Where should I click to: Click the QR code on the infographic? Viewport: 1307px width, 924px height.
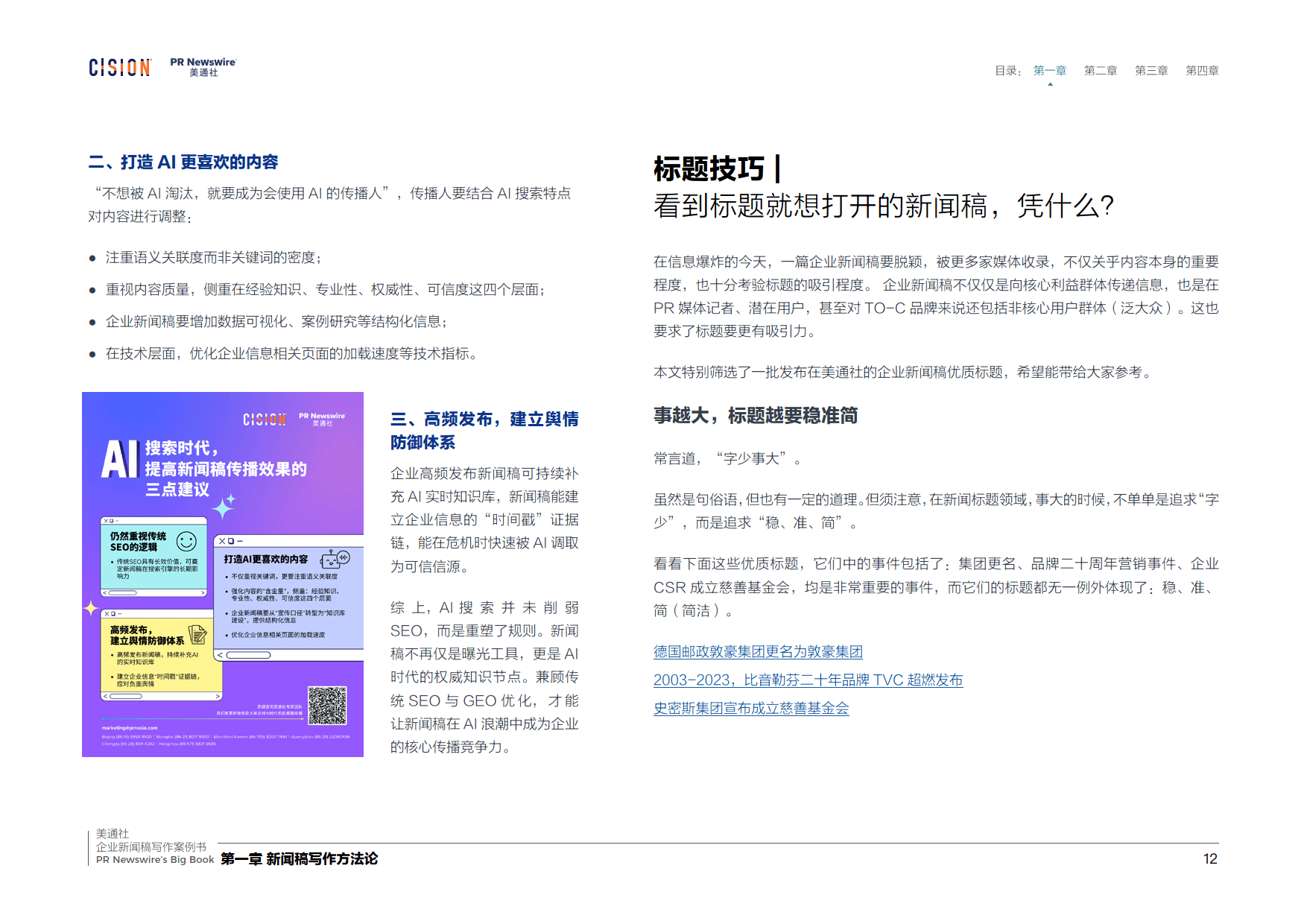tap(328, 706)
